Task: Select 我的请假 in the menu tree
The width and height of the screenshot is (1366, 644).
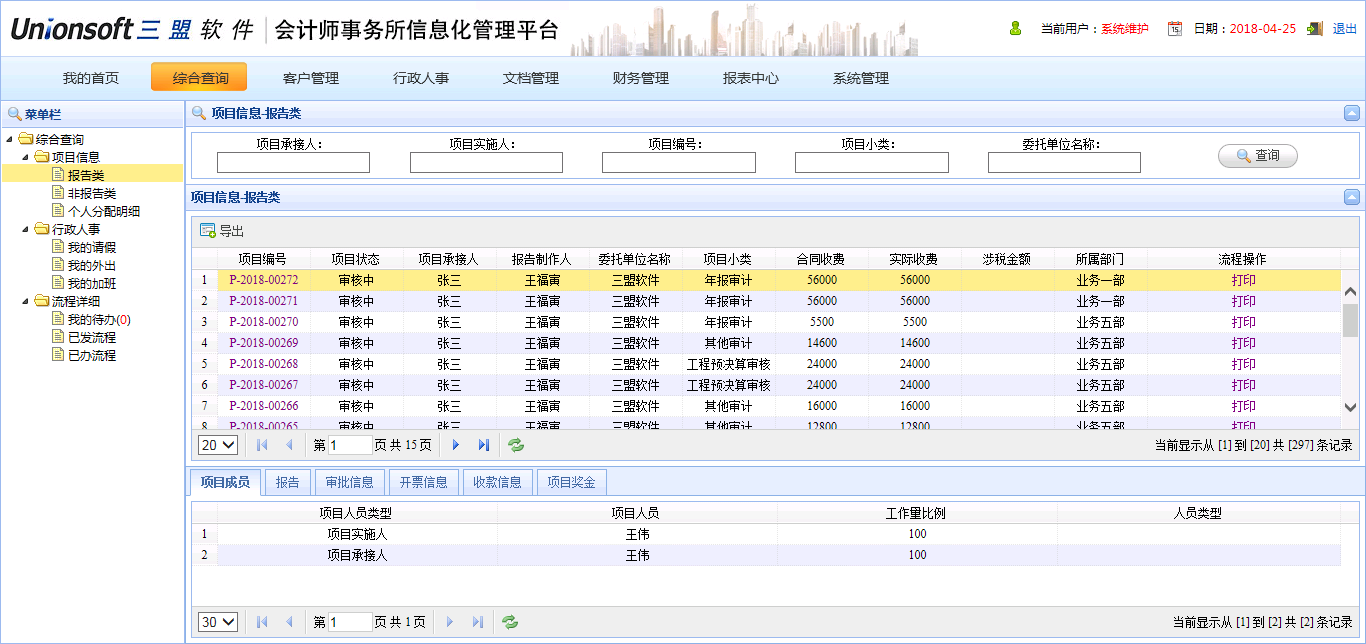Action: pos(92,248)
